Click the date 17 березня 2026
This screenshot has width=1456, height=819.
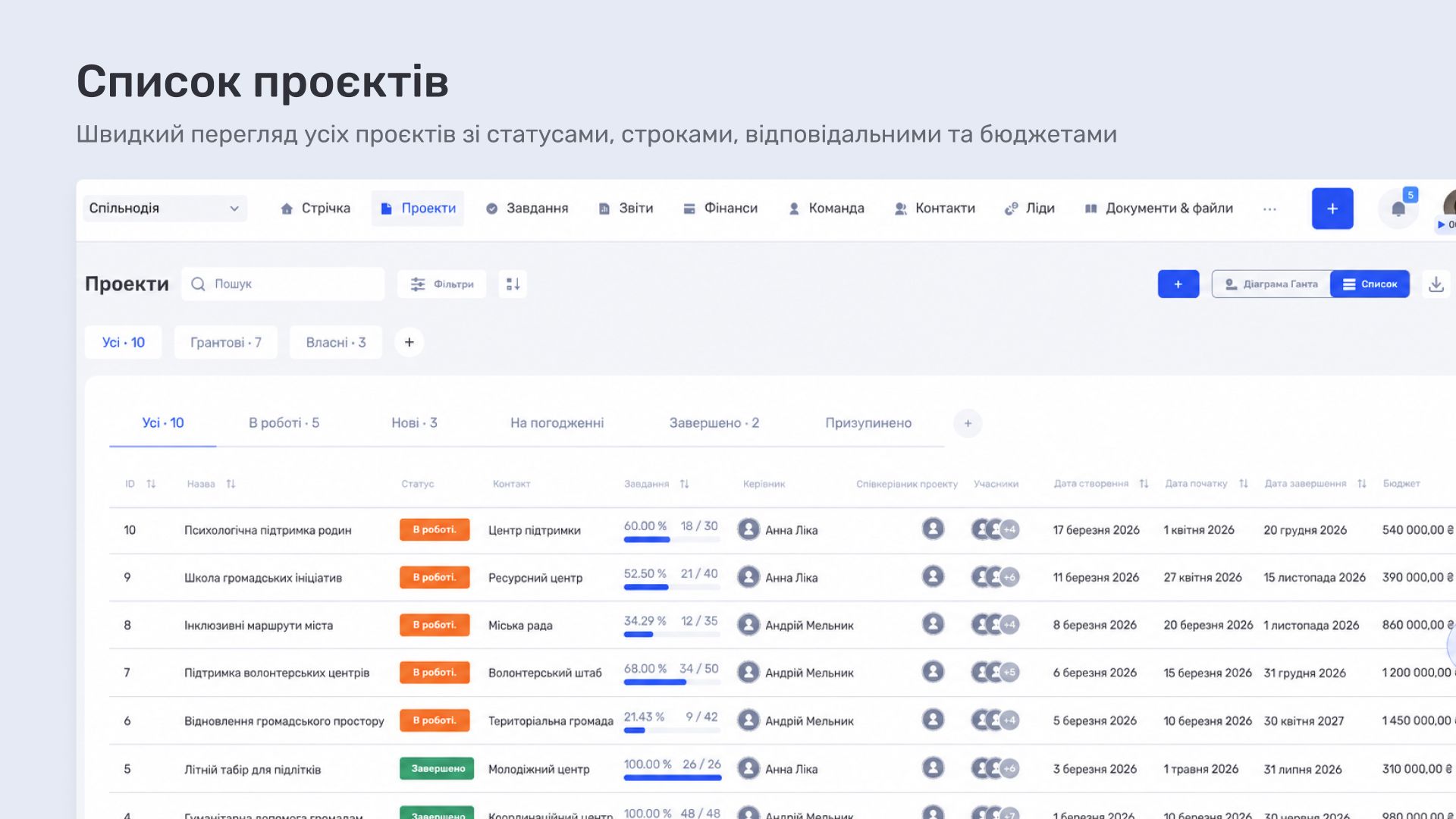click(1096, 530)
